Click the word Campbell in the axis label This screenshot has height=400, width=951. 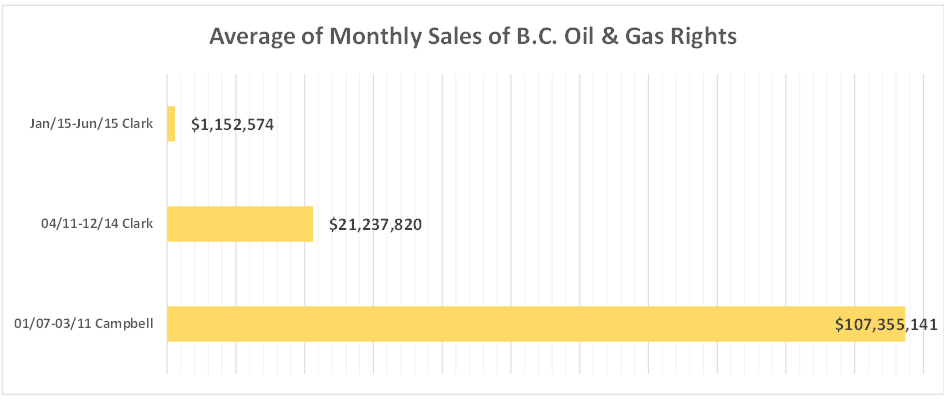pyautogui.click(x=125, y=324)
